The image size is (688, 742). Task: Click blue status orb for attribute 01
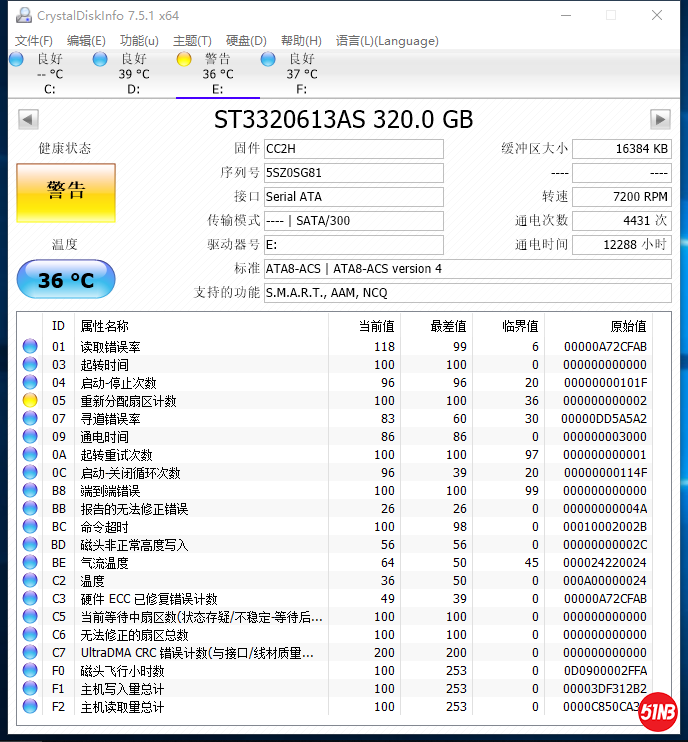(x=30, y=347)
